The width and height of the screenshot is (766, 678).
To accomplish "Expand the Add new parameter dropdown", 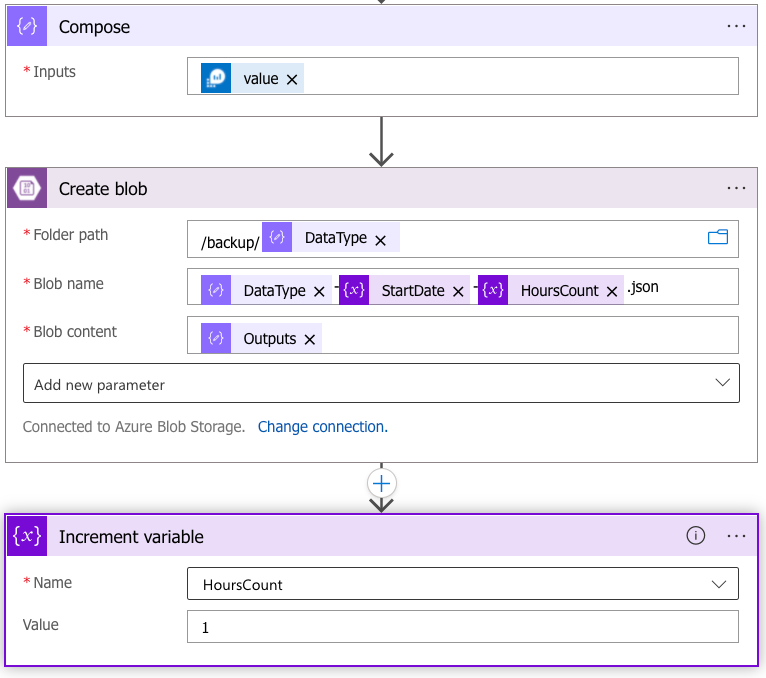I will coord(723,384).
